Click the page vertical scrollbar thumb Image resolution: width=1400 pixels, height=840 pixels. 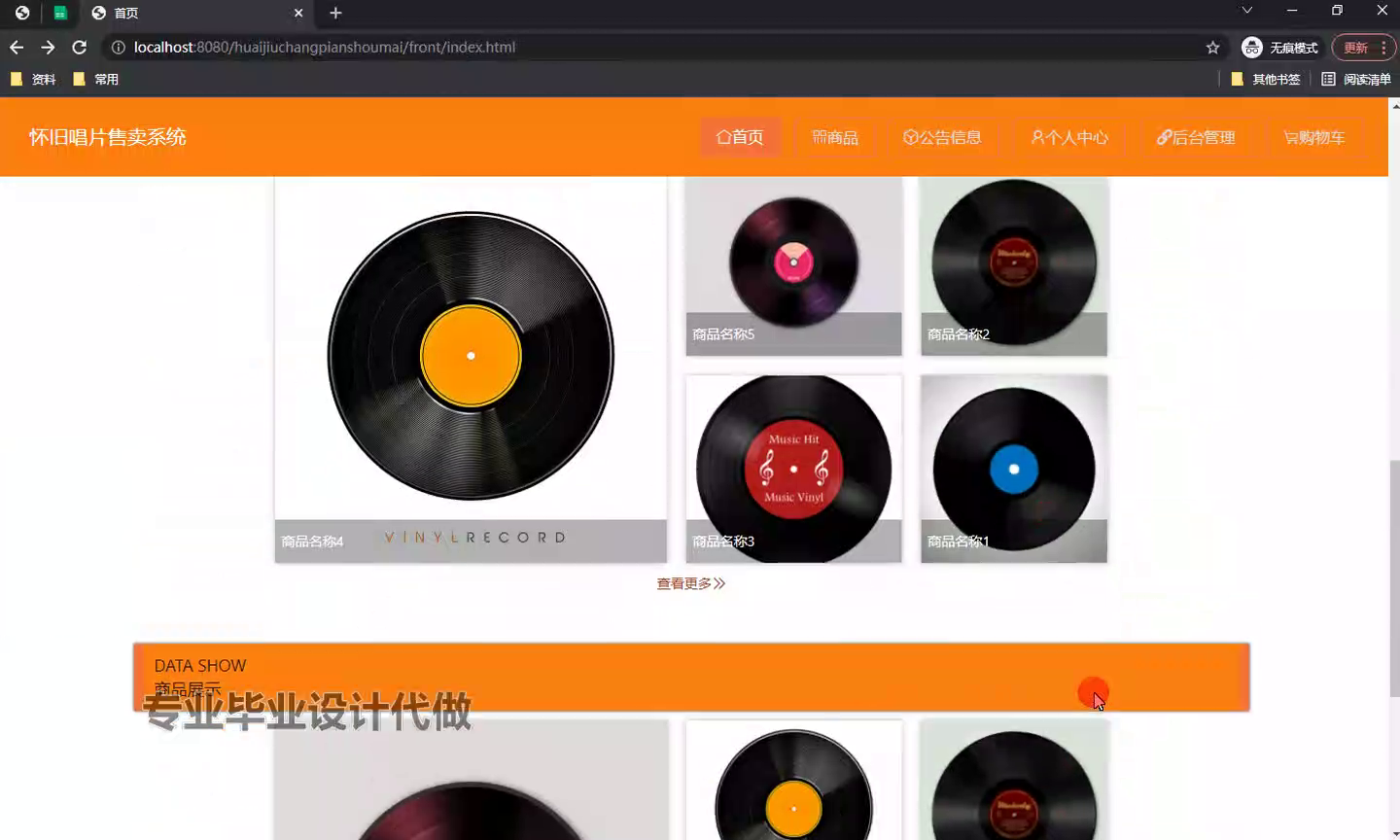point(1394,578)
